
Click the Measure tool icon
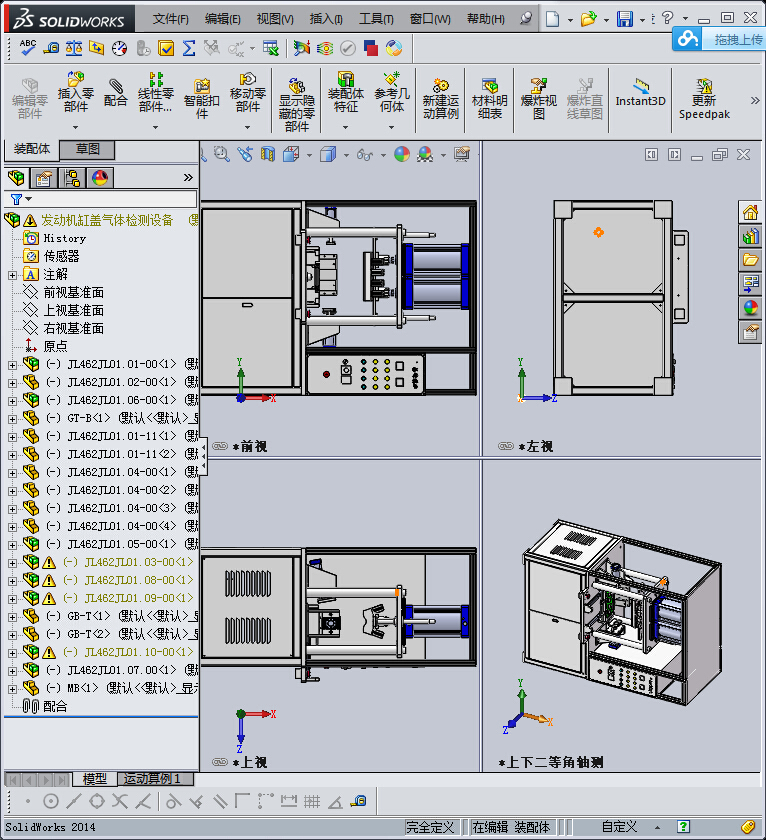pyautogui.click(x=50, y=48)
